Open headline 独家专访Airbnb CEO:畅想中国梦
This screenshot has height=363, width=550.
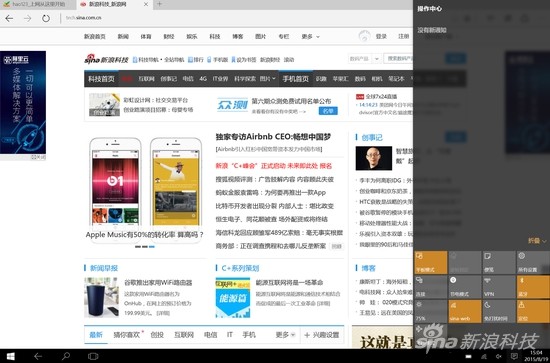(x=273, y=137)
